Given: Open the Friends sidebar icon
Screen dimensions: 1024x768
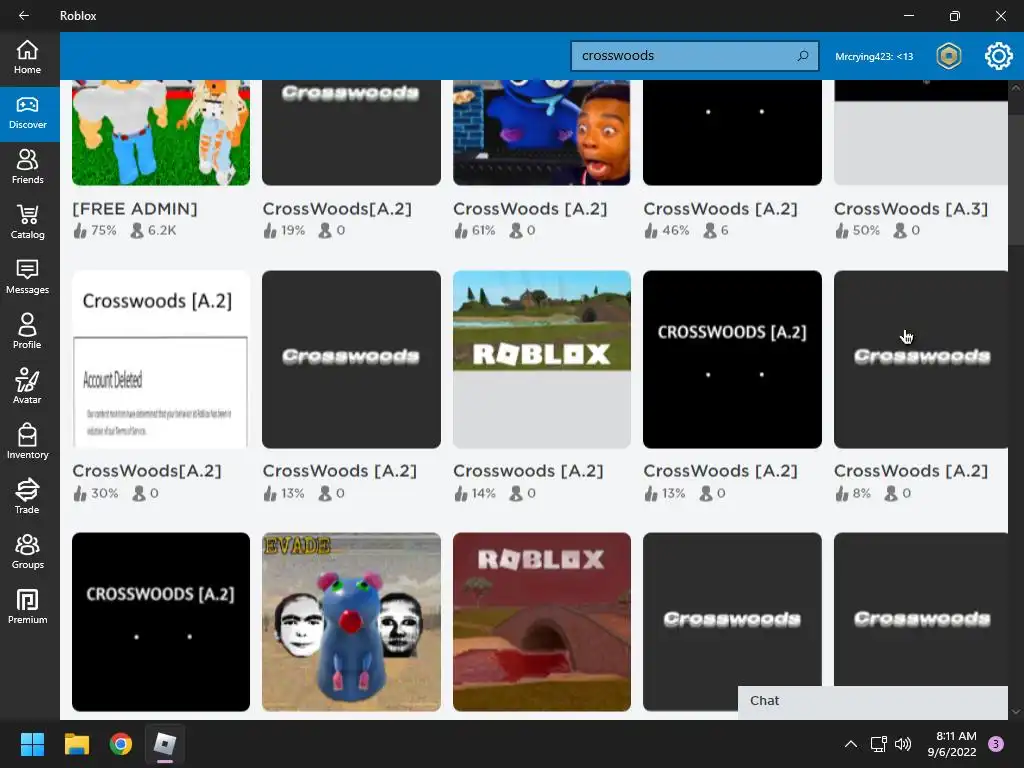Looking at the screenshot, I should pos(27,168).
